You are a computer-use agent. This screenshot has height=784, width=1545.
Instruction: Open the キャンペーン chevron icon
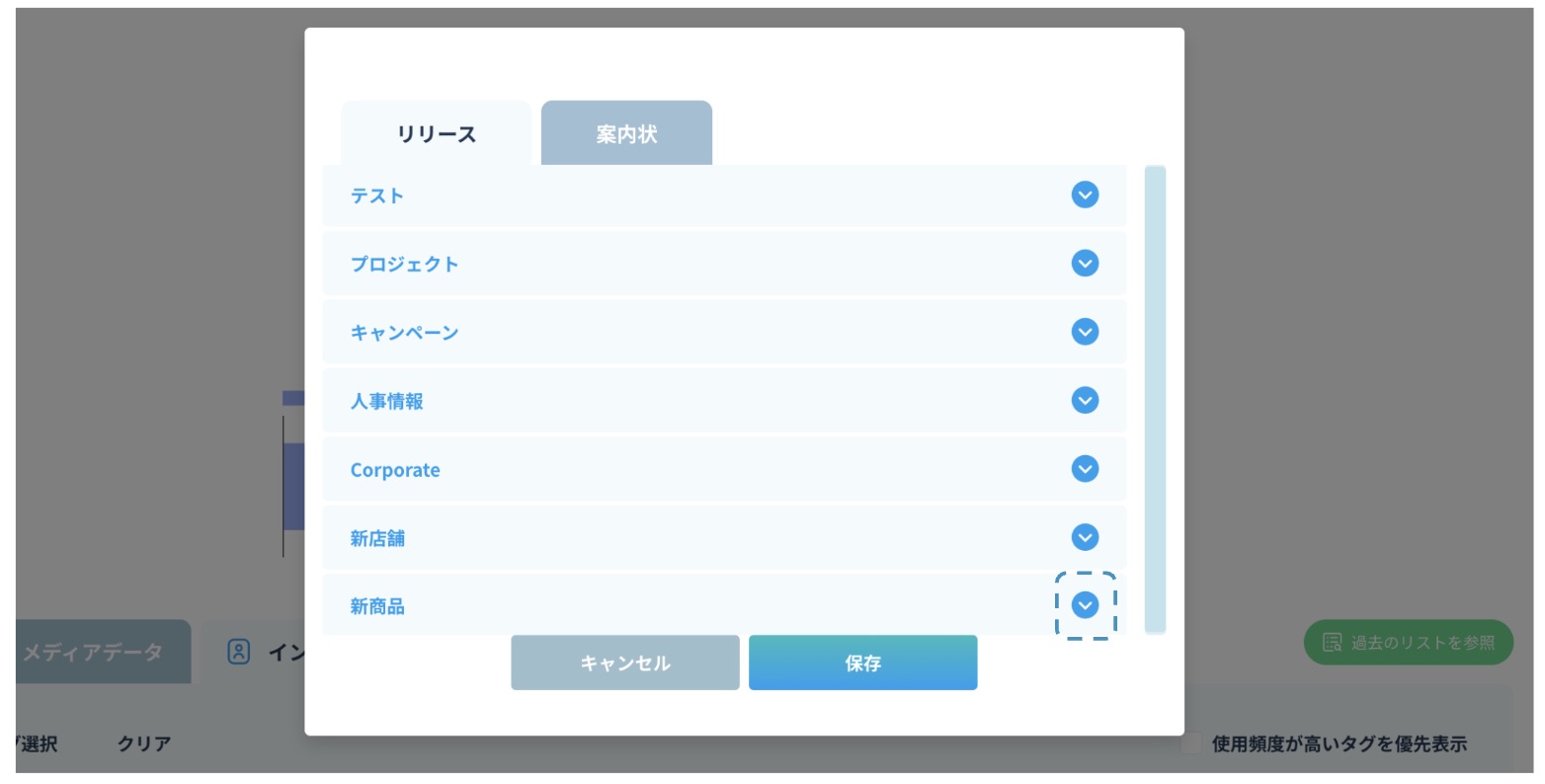coord(1085,332)
